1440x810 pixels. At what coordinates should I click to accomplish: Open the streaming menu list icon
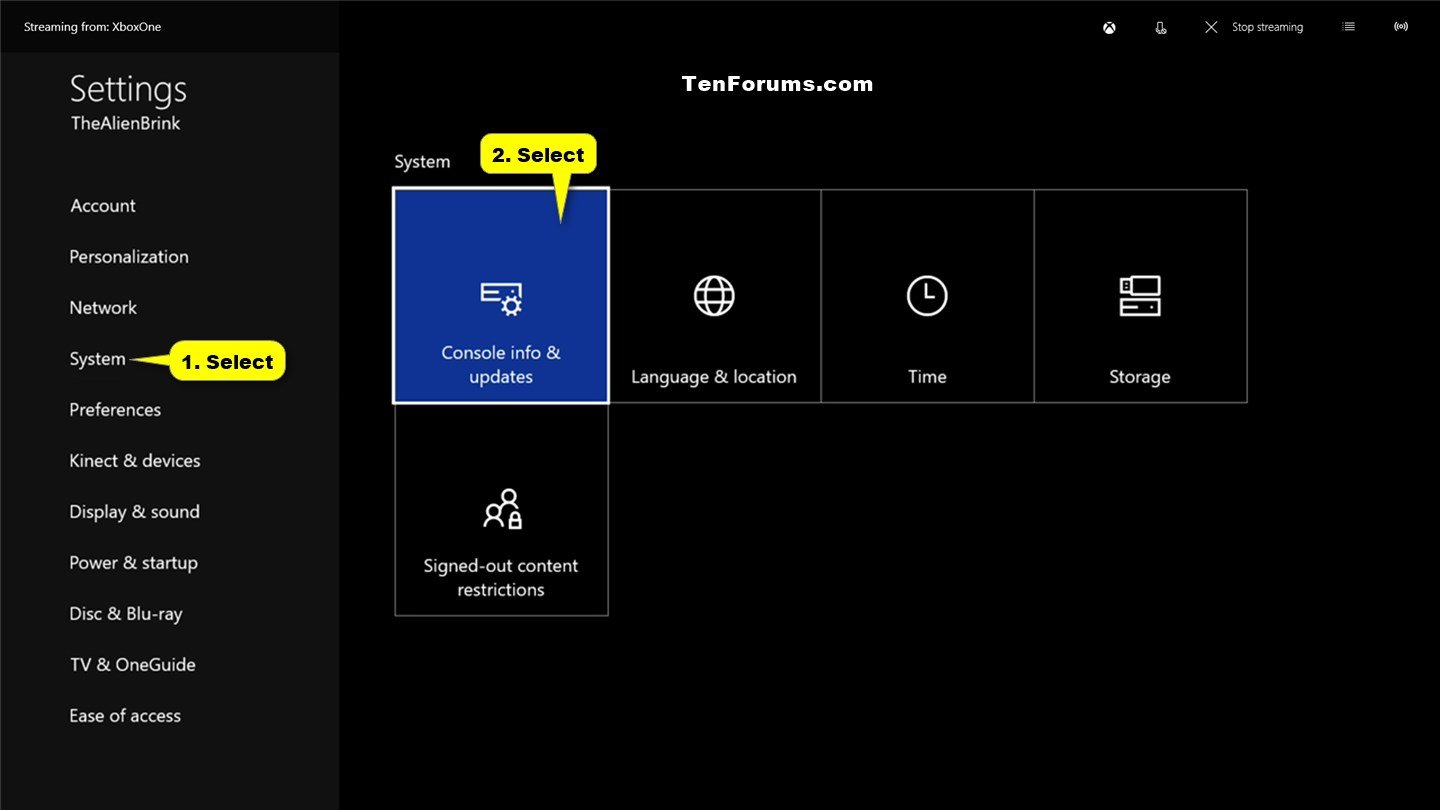point(1349,27)
